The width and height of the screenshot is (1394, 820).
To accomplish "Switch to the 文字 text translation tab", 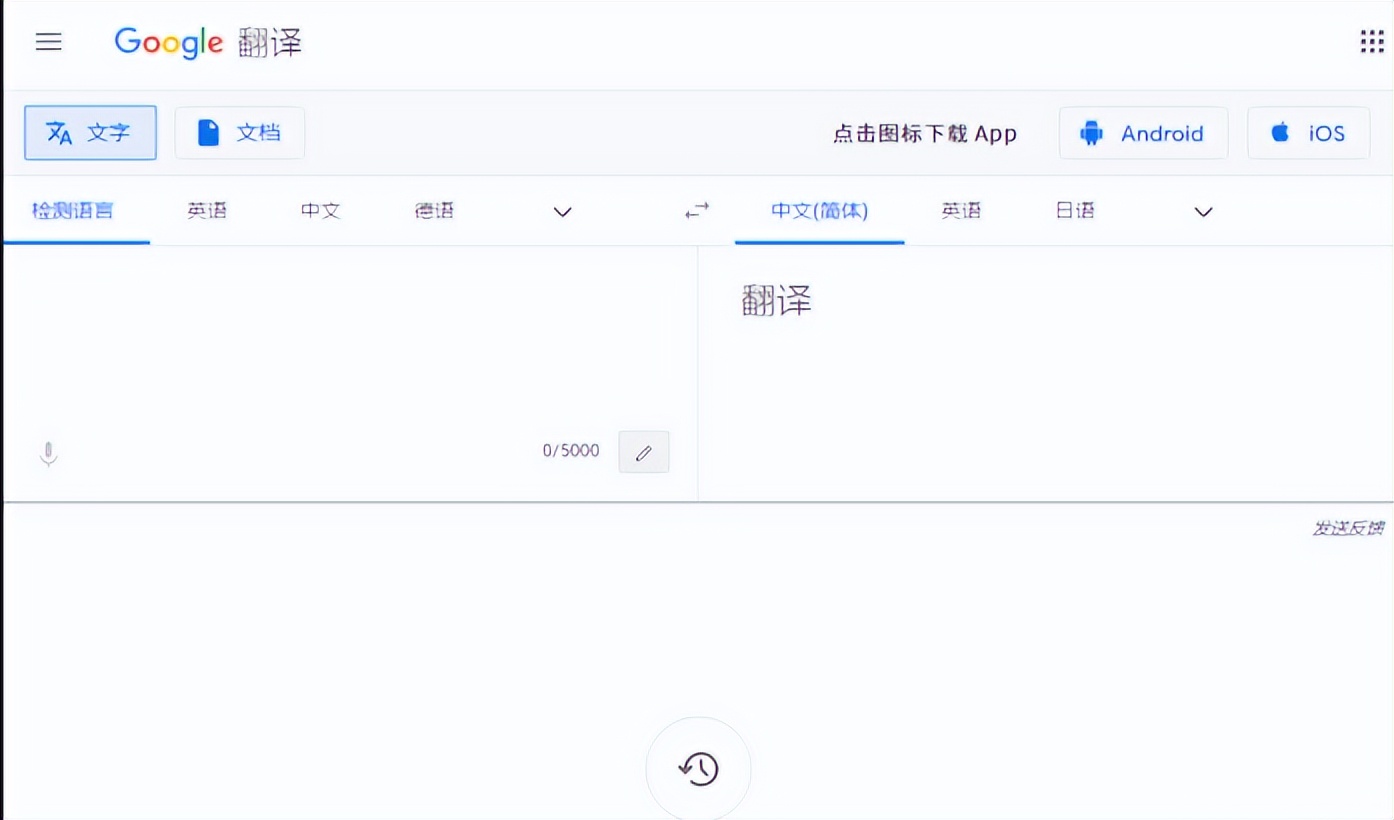I will 90,132.
